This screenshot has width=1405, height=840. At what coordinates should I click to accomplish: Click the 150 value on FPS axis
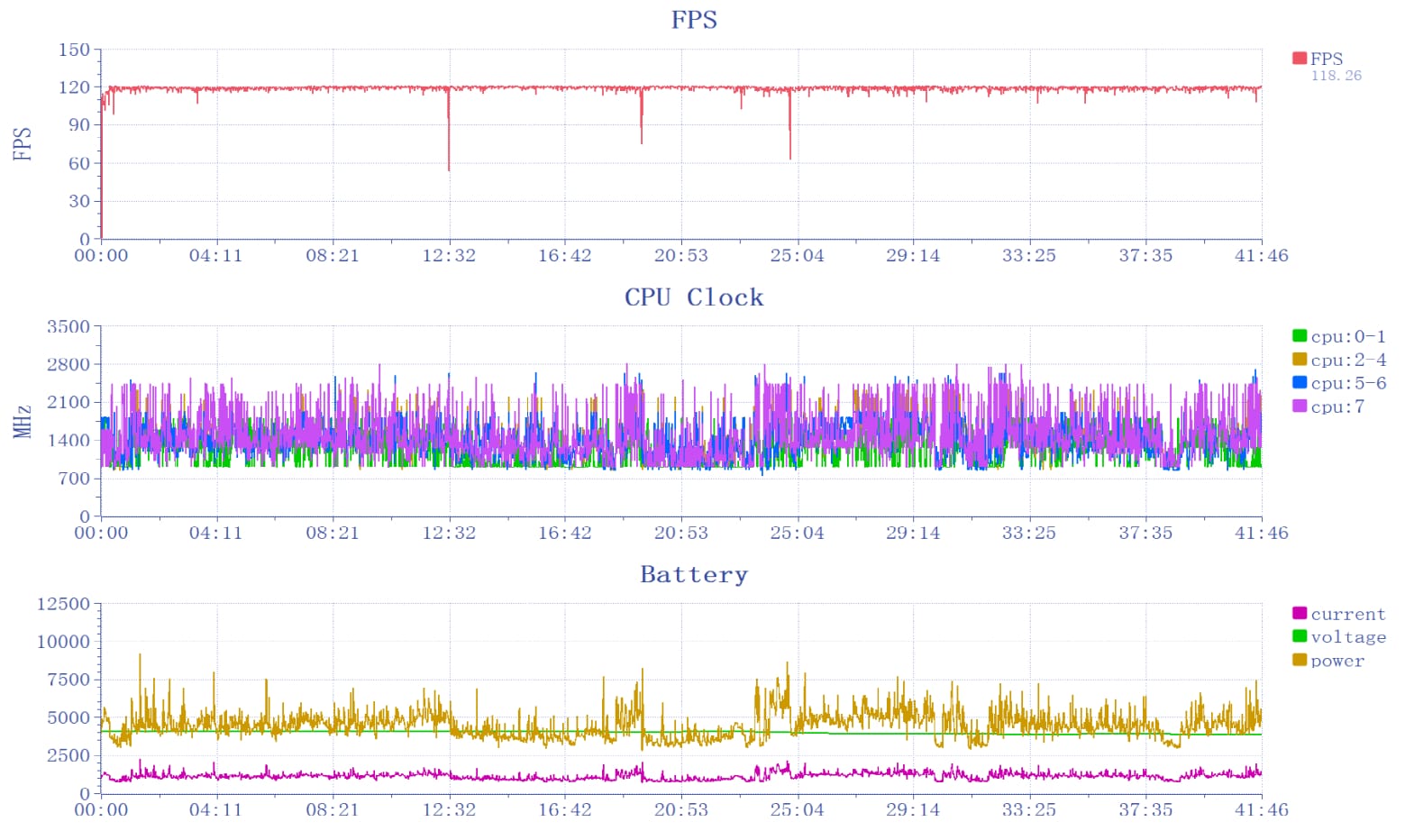(74, 50)
